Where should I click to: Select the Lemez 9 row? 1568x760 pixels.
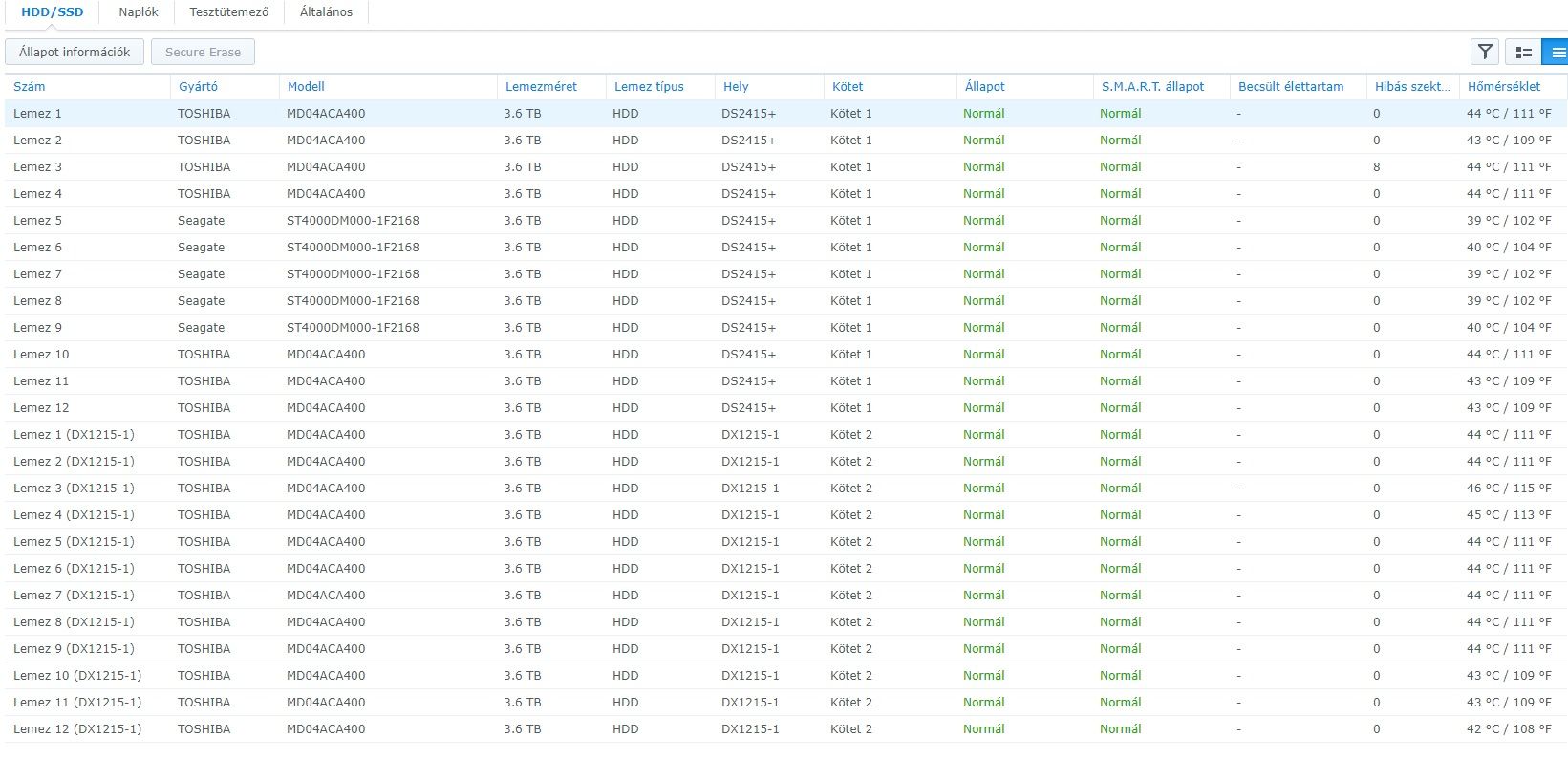tap(786, 327)
